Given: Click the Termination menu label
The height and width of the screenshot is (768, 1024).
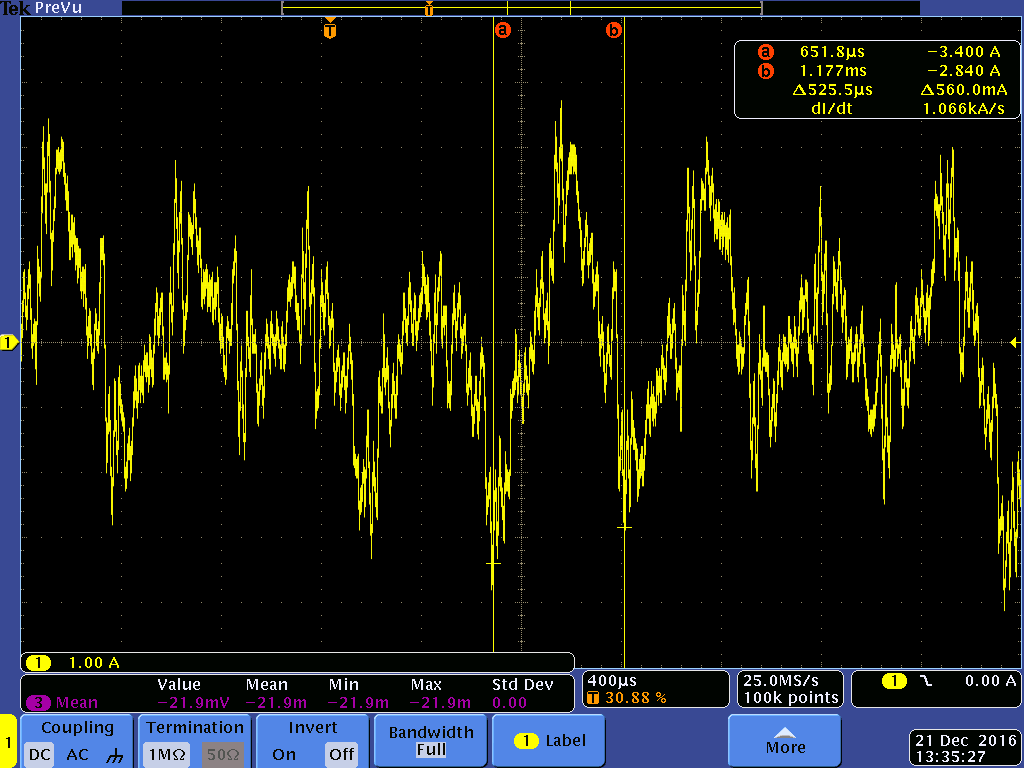Looking at the screenshot, I should [195, 728].
